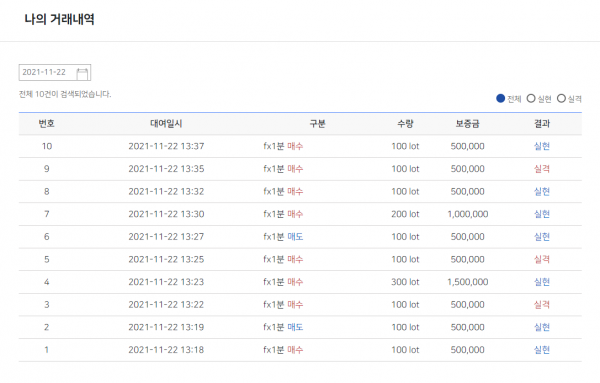The image size is (600, 383).
Task: Click the 실현 result in row 10
Action: pos(542,146)
